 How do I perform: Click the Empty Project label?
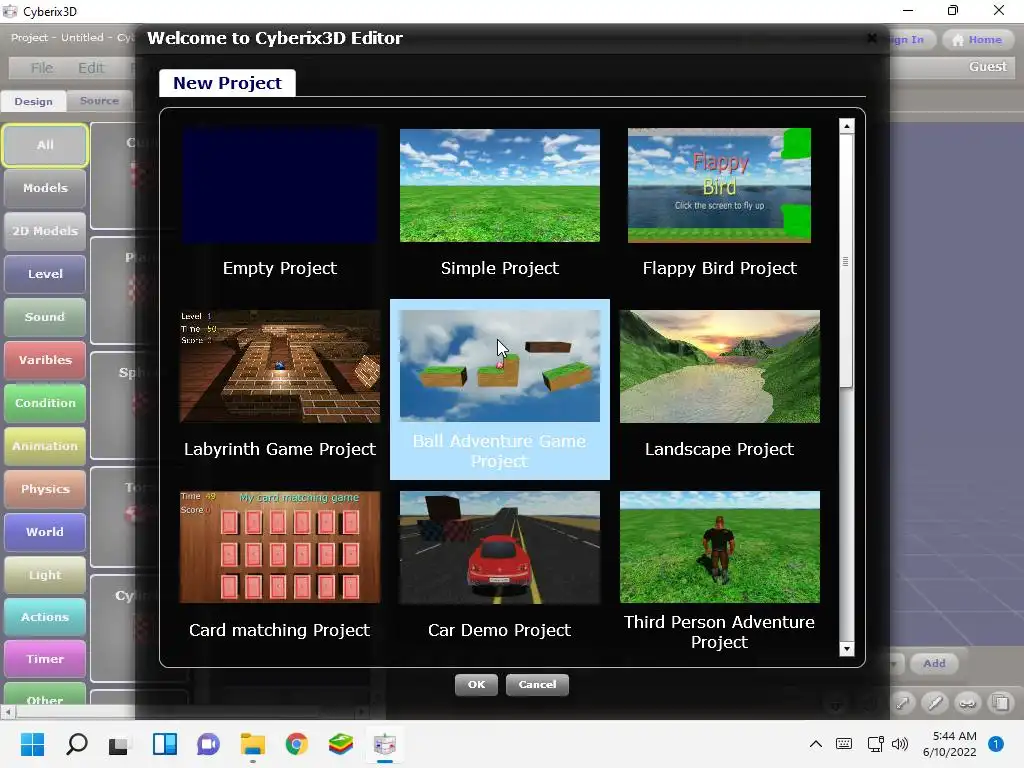coord(280,268)
